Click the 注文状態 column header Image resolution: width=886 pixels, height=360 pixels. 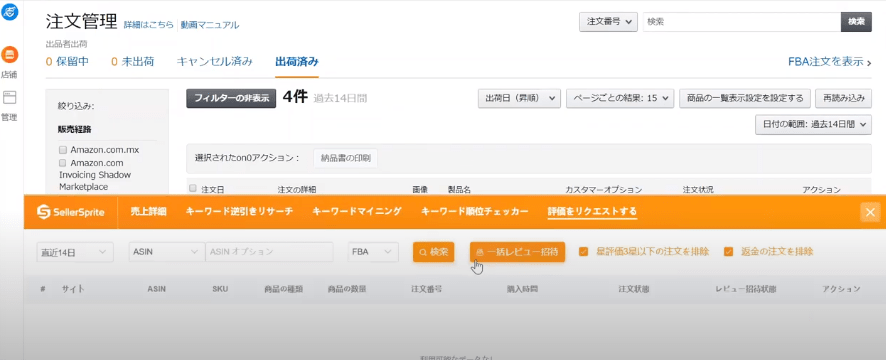(633, 289)
